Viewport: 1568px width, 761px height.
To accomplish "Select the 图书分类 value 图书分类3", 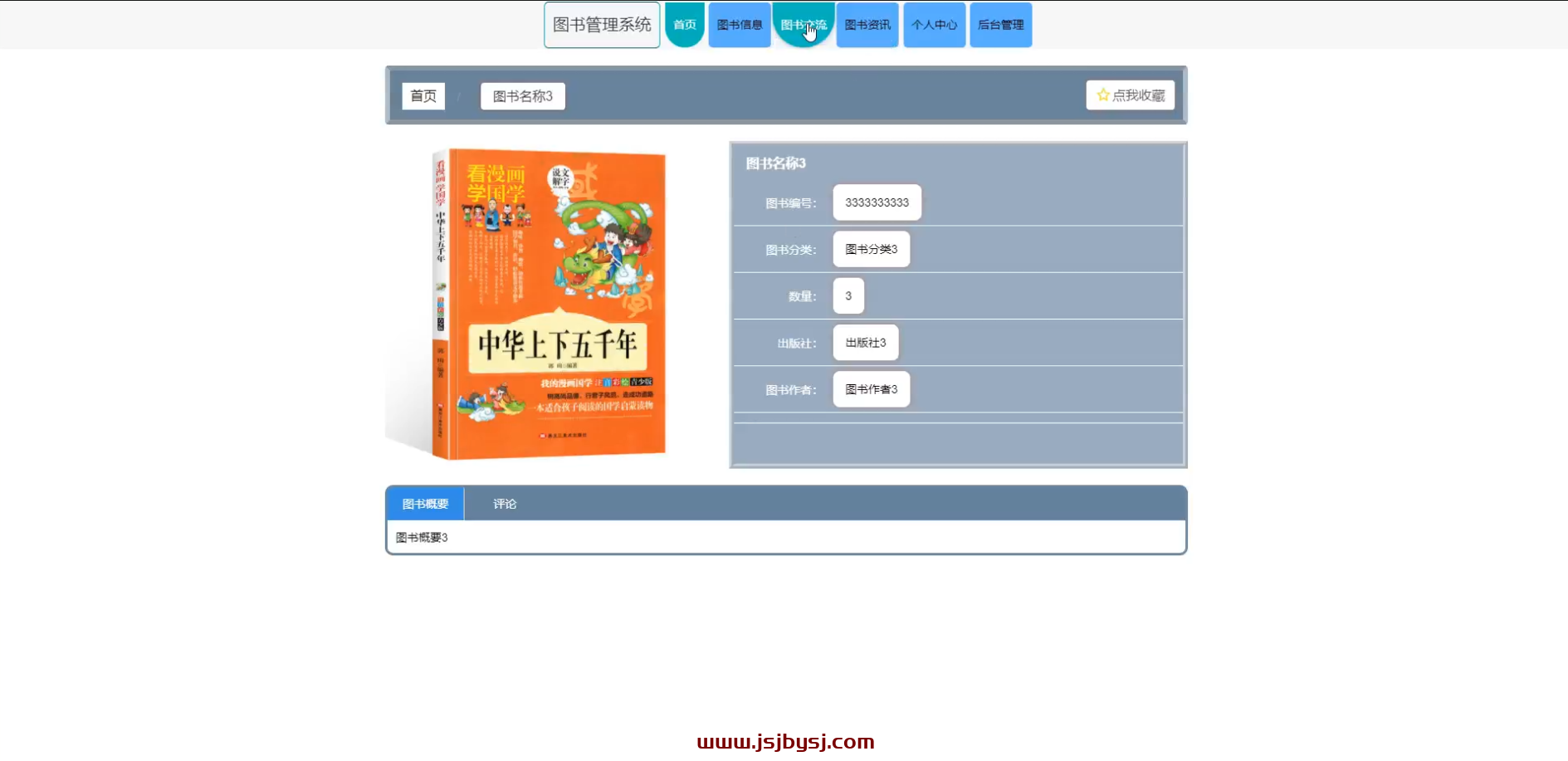I will tap(872, 249).
